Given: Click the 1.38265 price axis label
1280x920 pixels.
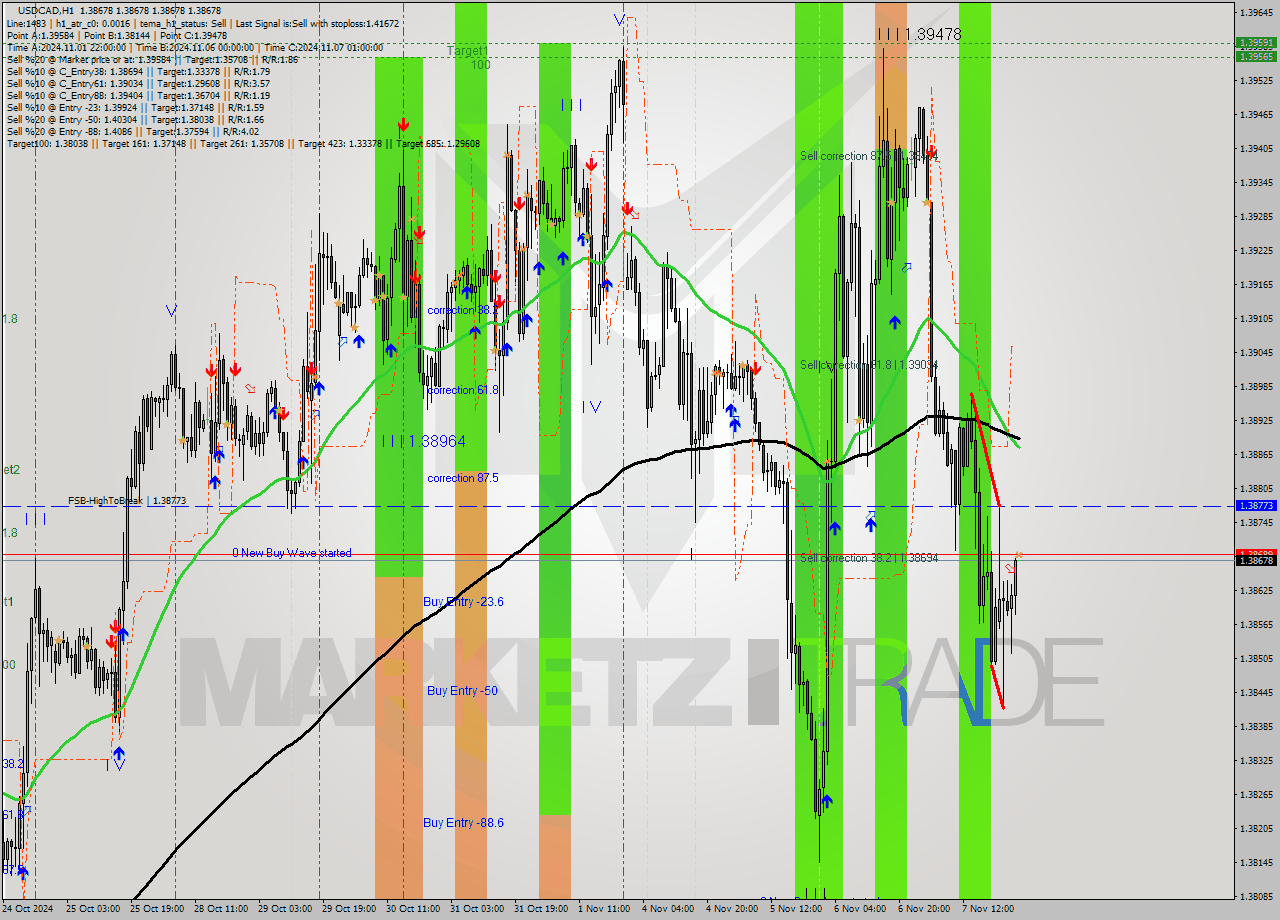Looking at the screenshot, I should tap(1256, 794).
